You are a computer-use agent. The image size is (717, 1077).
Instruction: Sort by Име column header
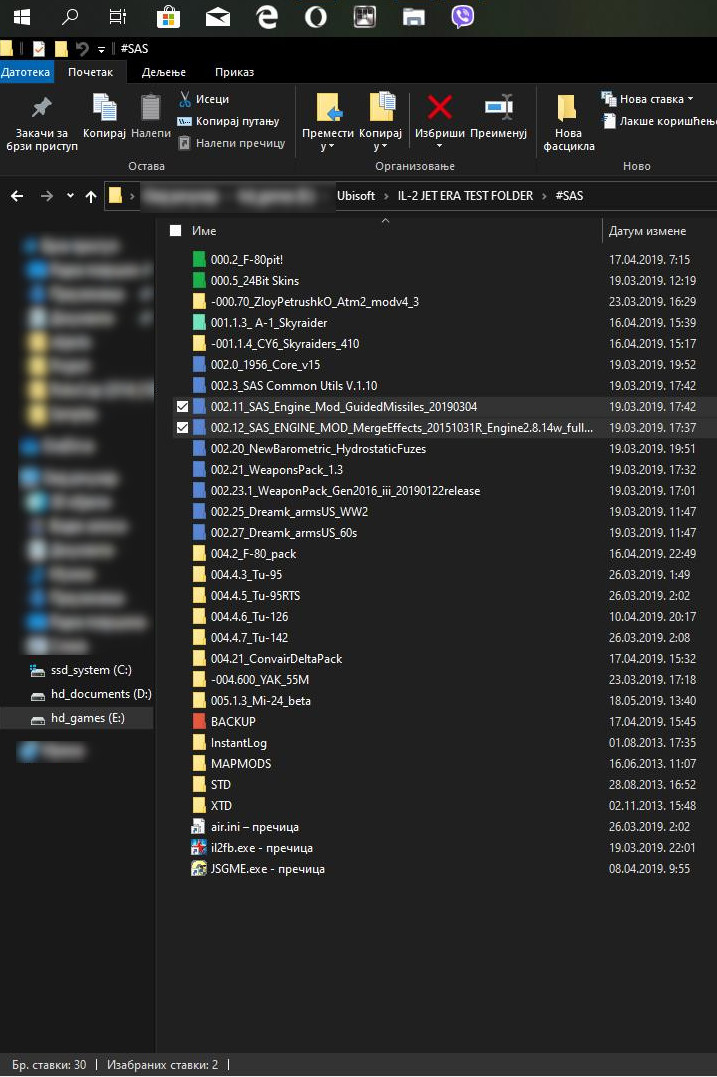204,231
